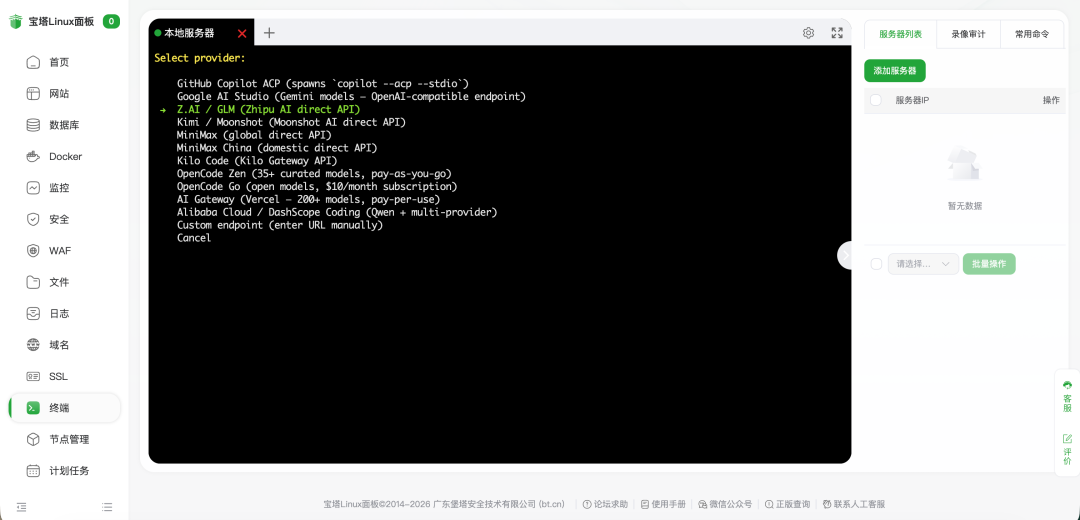Toggle terminal fullscreen icon

(837, 32)
